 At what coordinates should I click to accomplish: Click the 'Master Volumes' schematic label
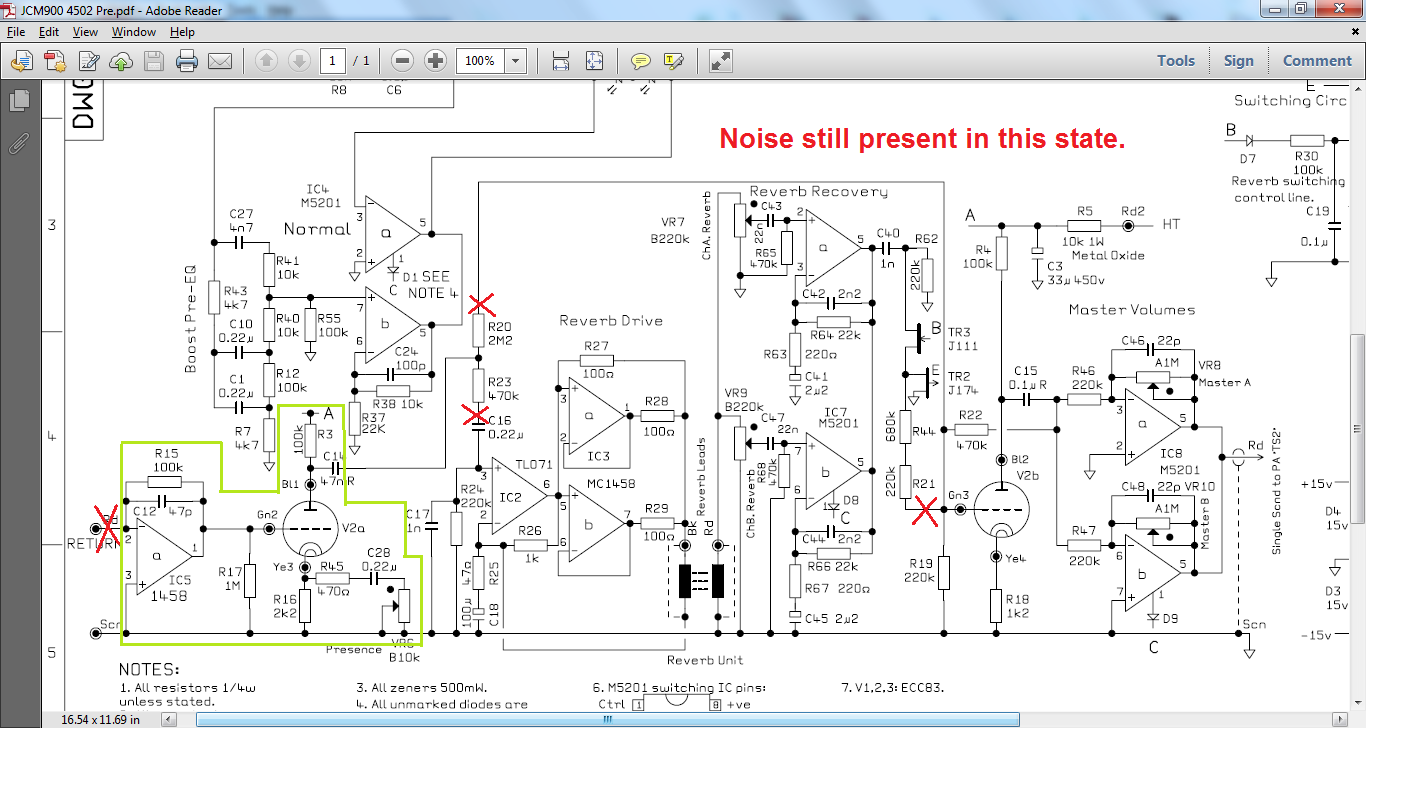pos(1132,309)
